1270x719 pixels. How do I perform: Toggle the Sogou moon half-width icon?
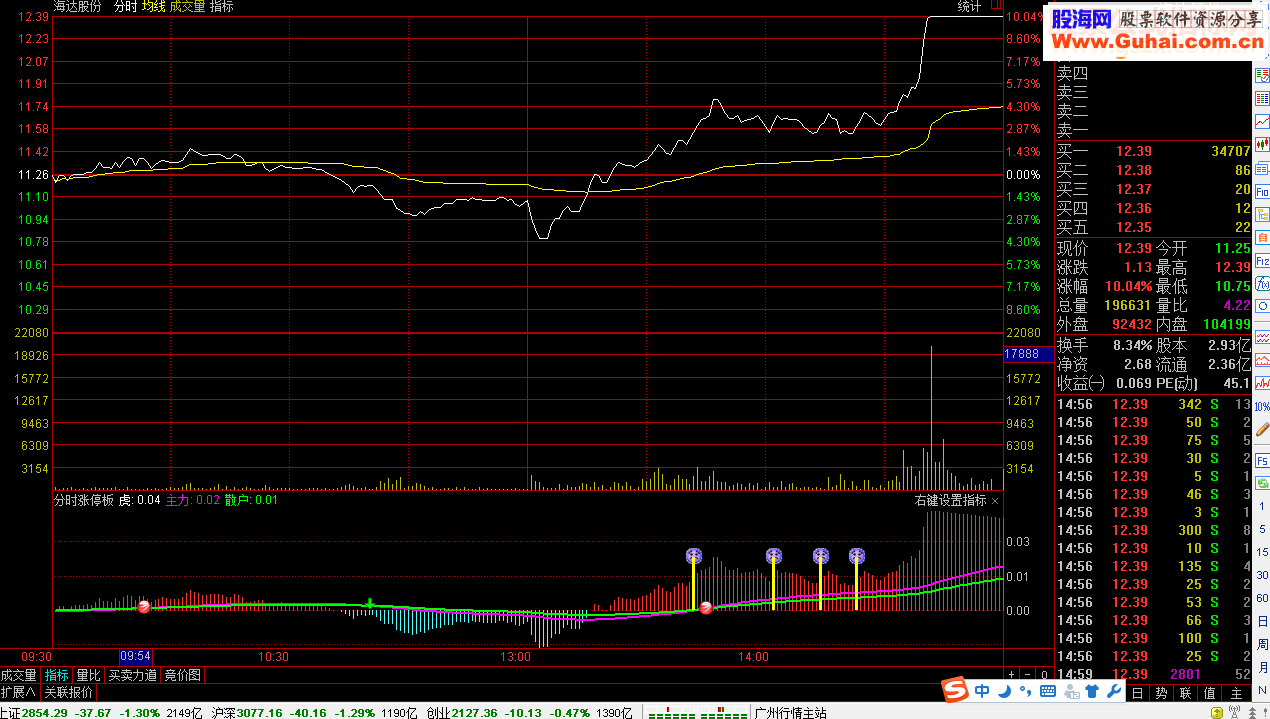click(x=1004, y=691)
